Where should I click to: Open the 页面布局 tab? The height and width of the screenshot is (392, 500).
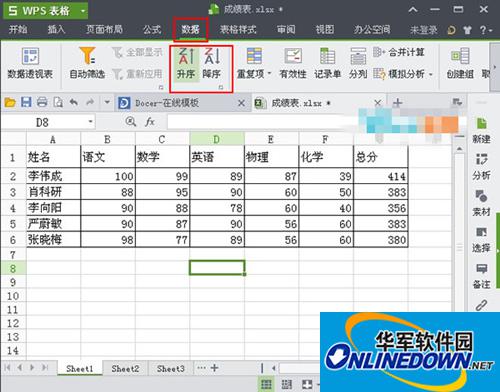click(104, 30)
